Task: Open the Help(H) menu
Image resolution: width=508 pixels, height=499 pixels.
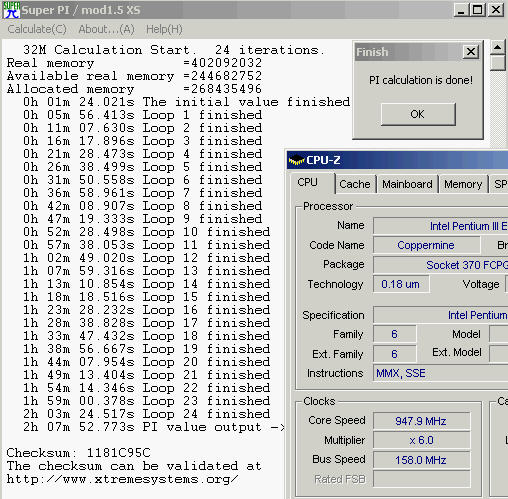Action: point(164,29)
